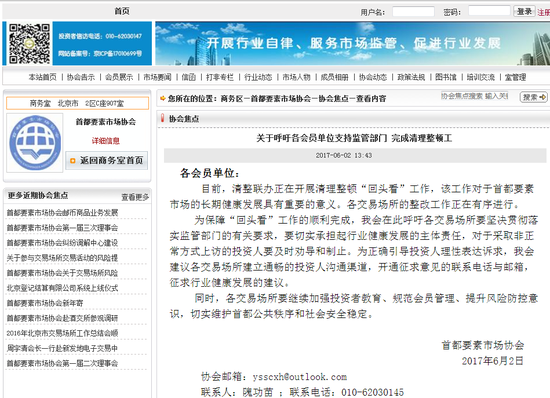
Task: Open article 首都要素市场协会第一届三次理事会
Action: point(62,228)
